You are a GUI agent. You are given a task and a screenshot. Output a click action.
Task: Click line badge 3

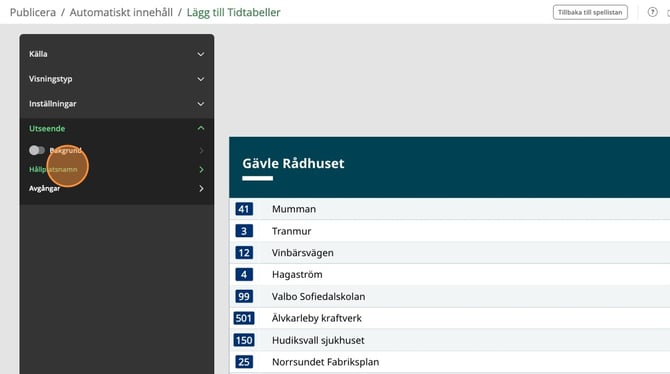click(244, 231)
